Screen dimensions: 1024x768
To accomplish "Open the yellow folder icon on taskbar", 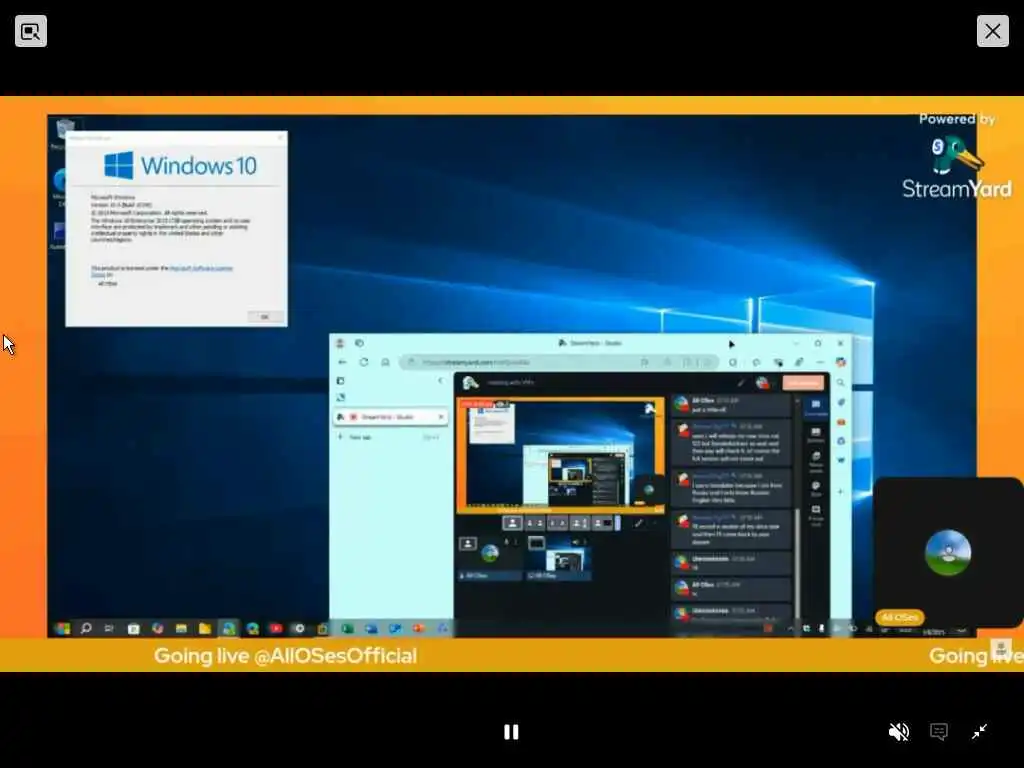I will tap(204, 628).
